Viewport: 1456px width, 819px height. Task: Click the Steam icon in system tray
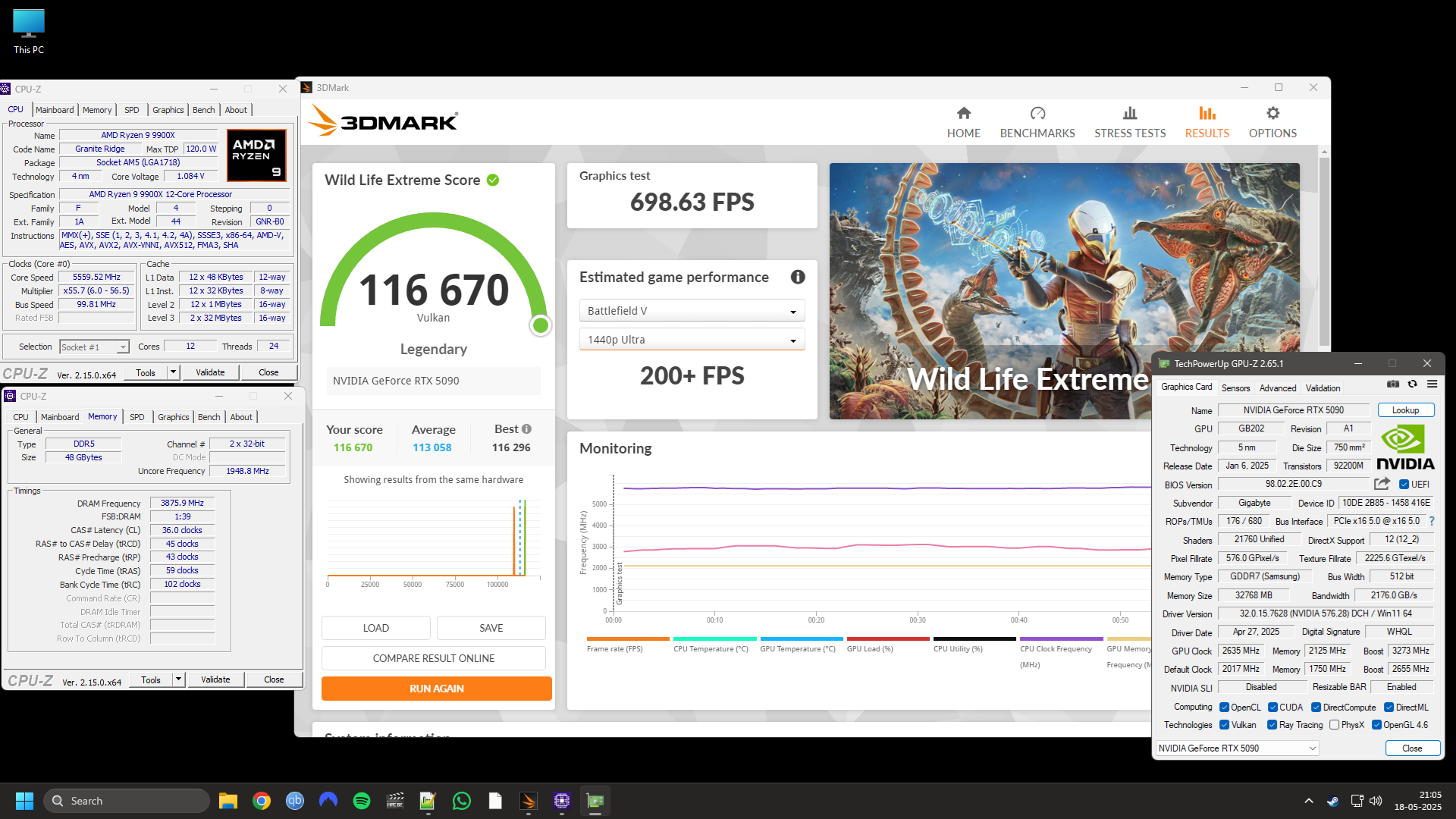point(1332,801)
